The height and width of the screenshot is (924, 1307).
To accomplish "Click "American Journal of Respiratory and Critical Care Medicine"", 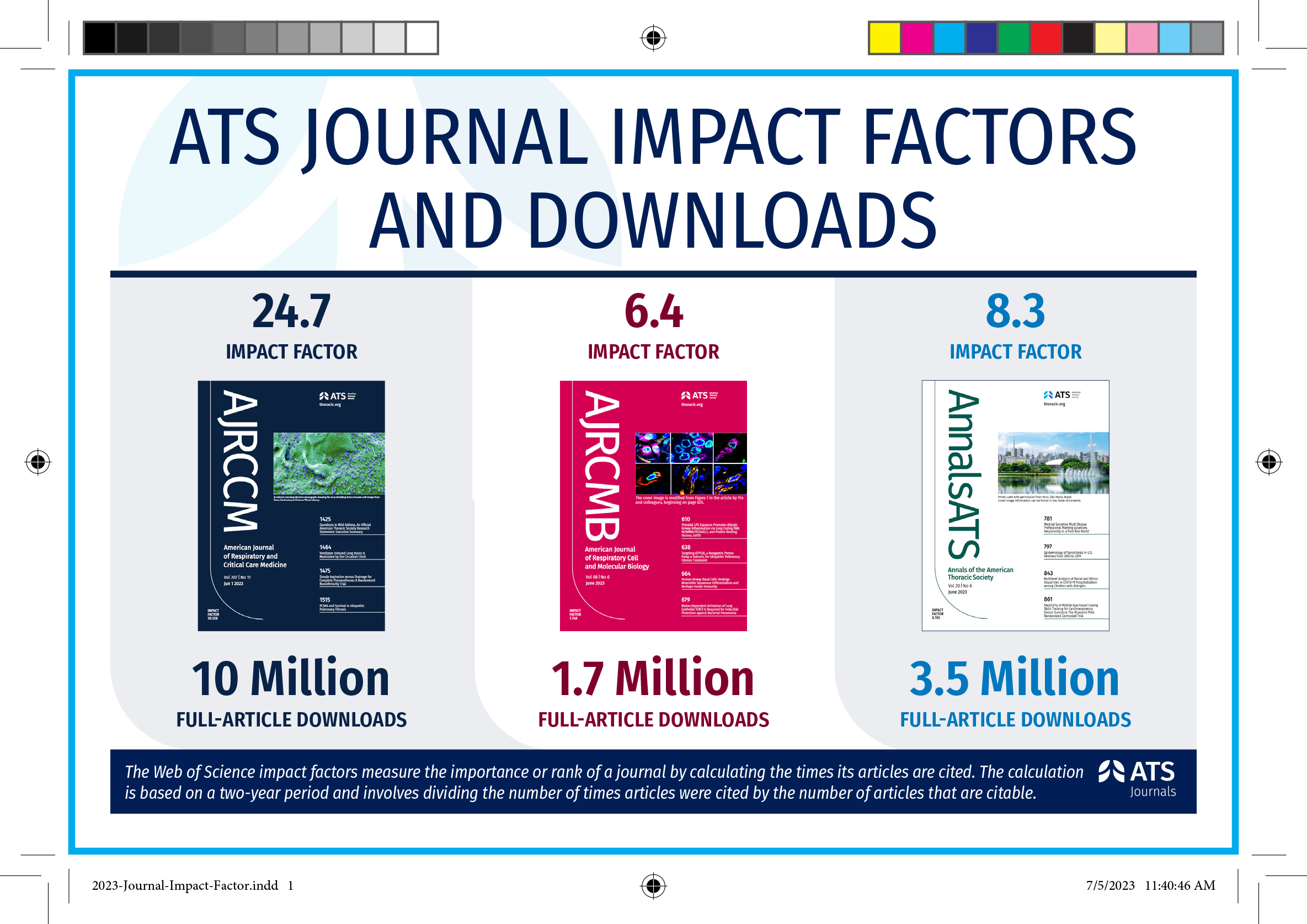I will click(254, 556).
